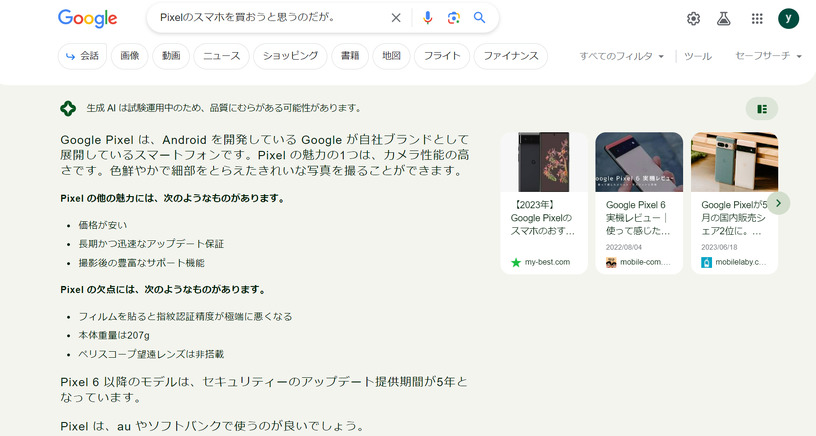This screenshot has width=816, height=436.
Task: Select the 本体重量は207g bullet
Action: (x=114, y=336)
